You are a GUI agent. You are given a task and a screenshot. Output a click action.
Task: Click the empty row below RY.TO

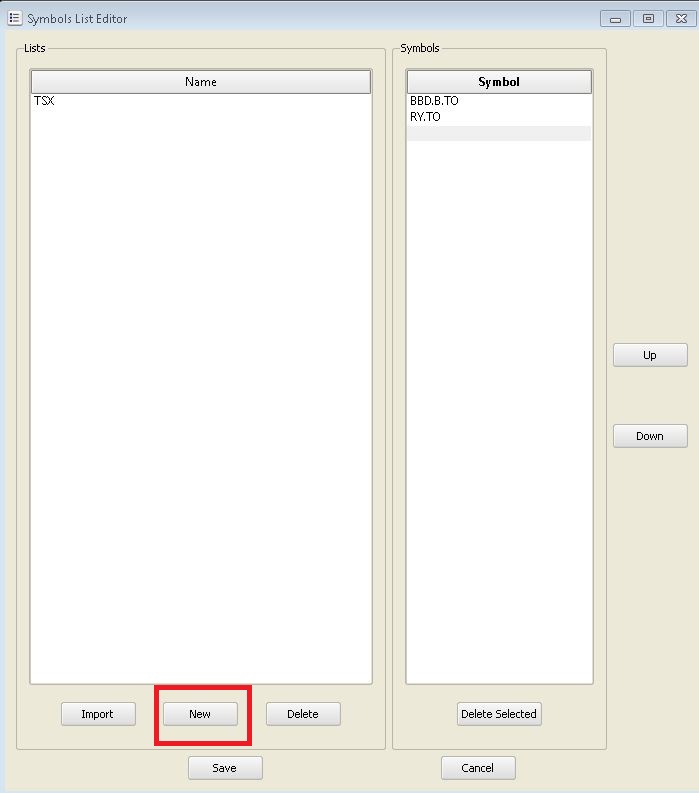[x=499, y=133]
